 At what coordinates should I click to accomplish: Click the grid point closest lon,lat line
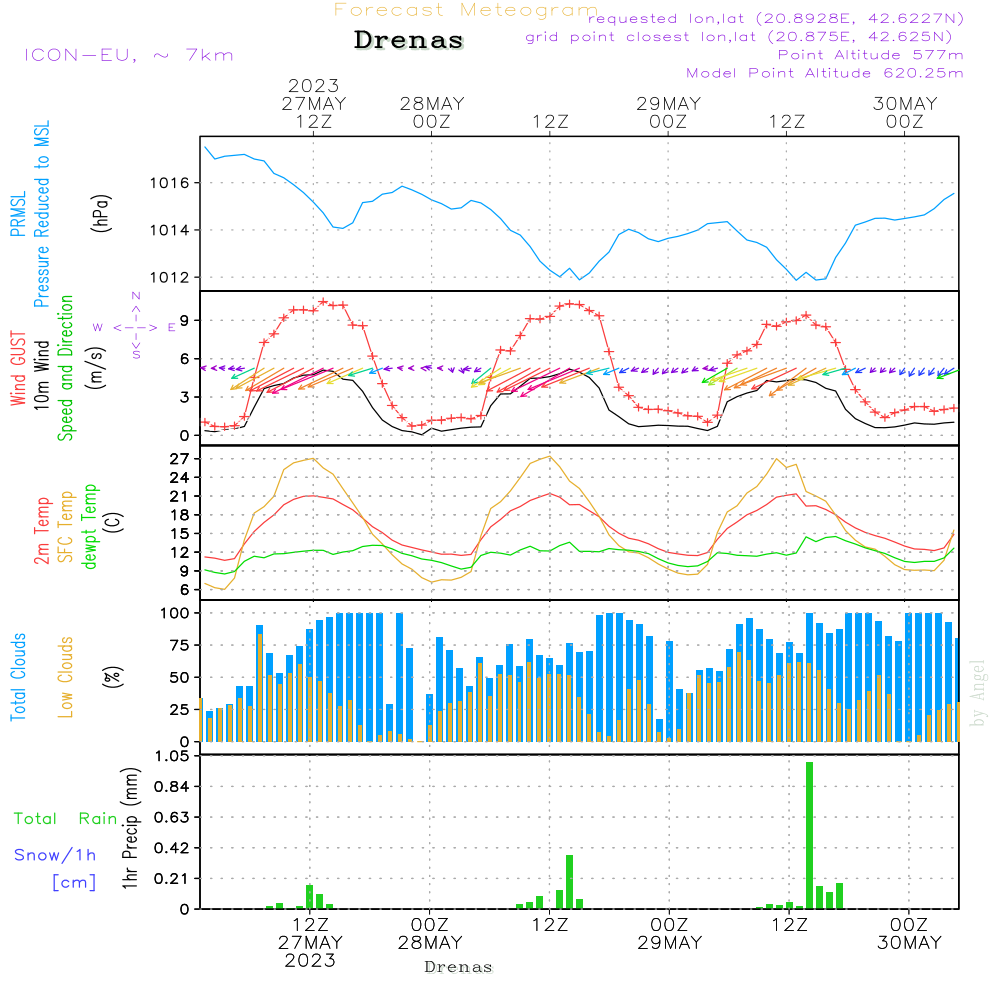[739, 37]
